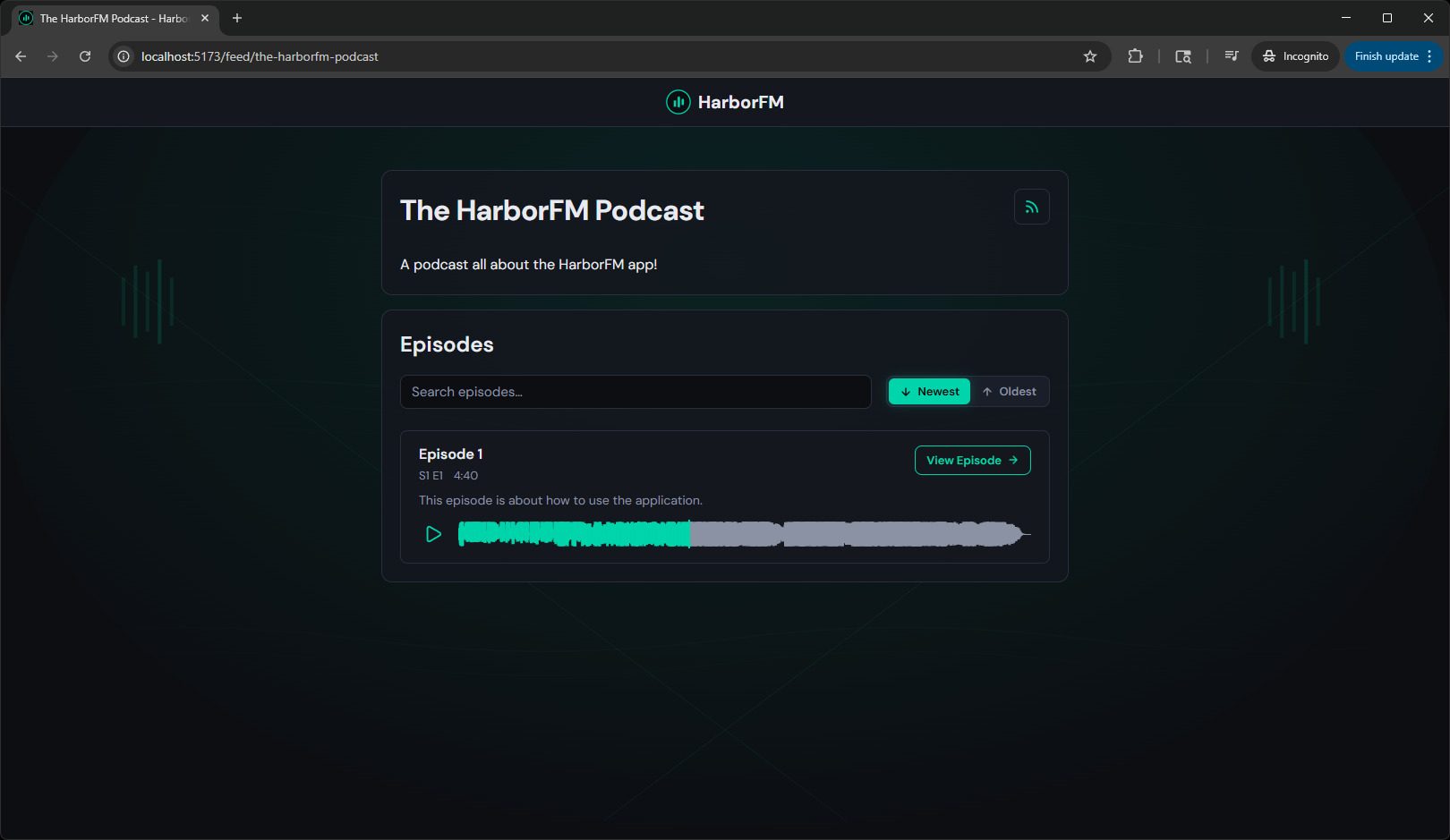Open the Chrome three-dot menu next to Finish update
Viewport: 1450px width, 840px height.
(x=1430, y=55)
